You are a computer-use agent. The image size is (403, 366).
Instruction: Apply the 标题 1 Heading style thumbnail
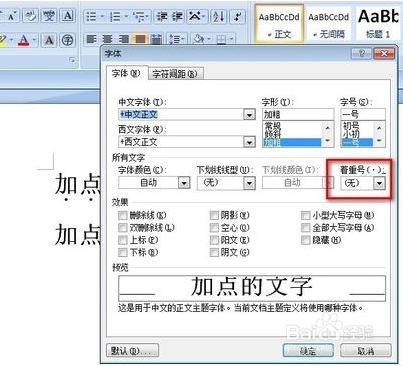[x=378, y=23]
